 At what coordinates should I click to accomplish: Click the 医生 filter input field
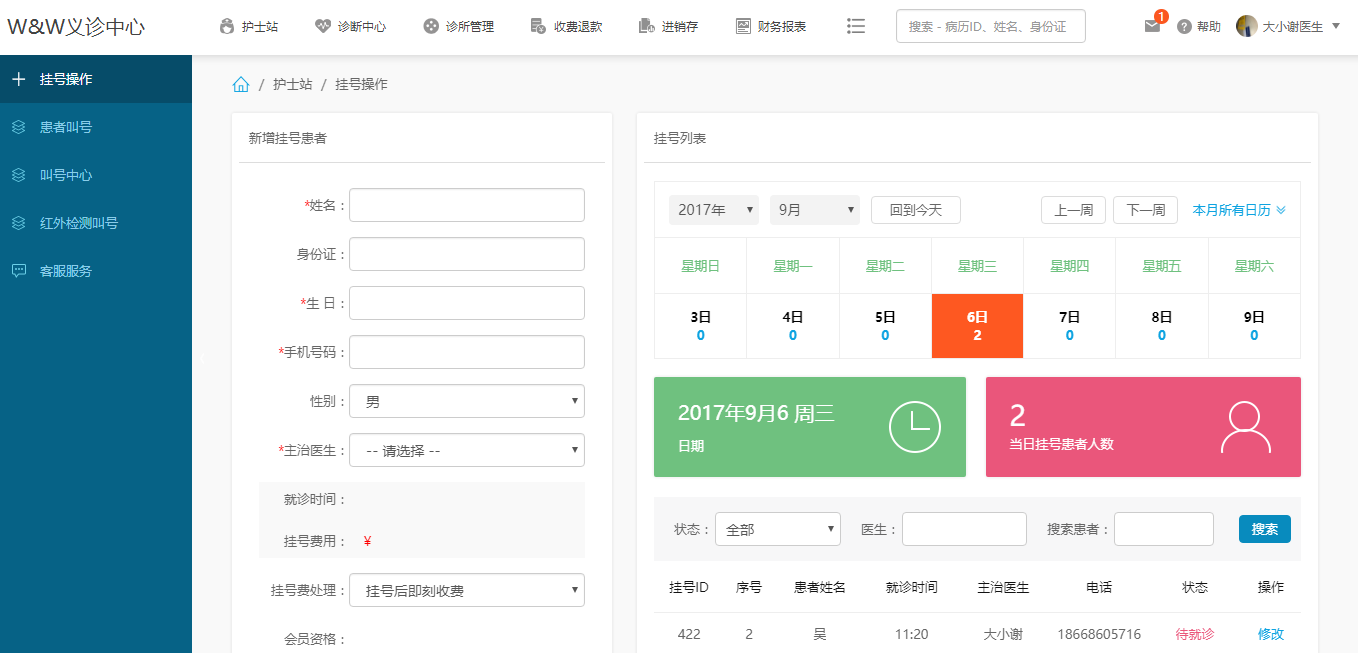point(964,529)
